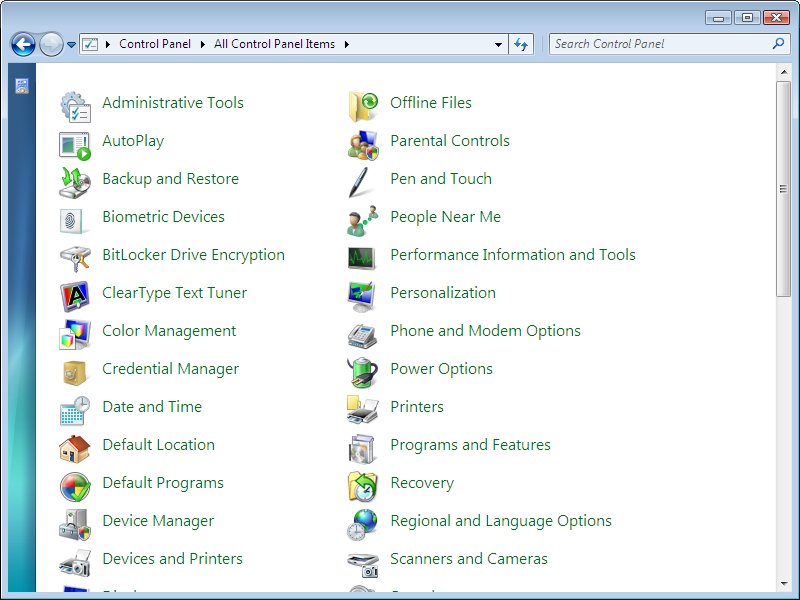The width and height of the screenshot is (800, 600).
Task: Open the BitLocker Drive Encryption icon
Action: click(x=75, y=259)
